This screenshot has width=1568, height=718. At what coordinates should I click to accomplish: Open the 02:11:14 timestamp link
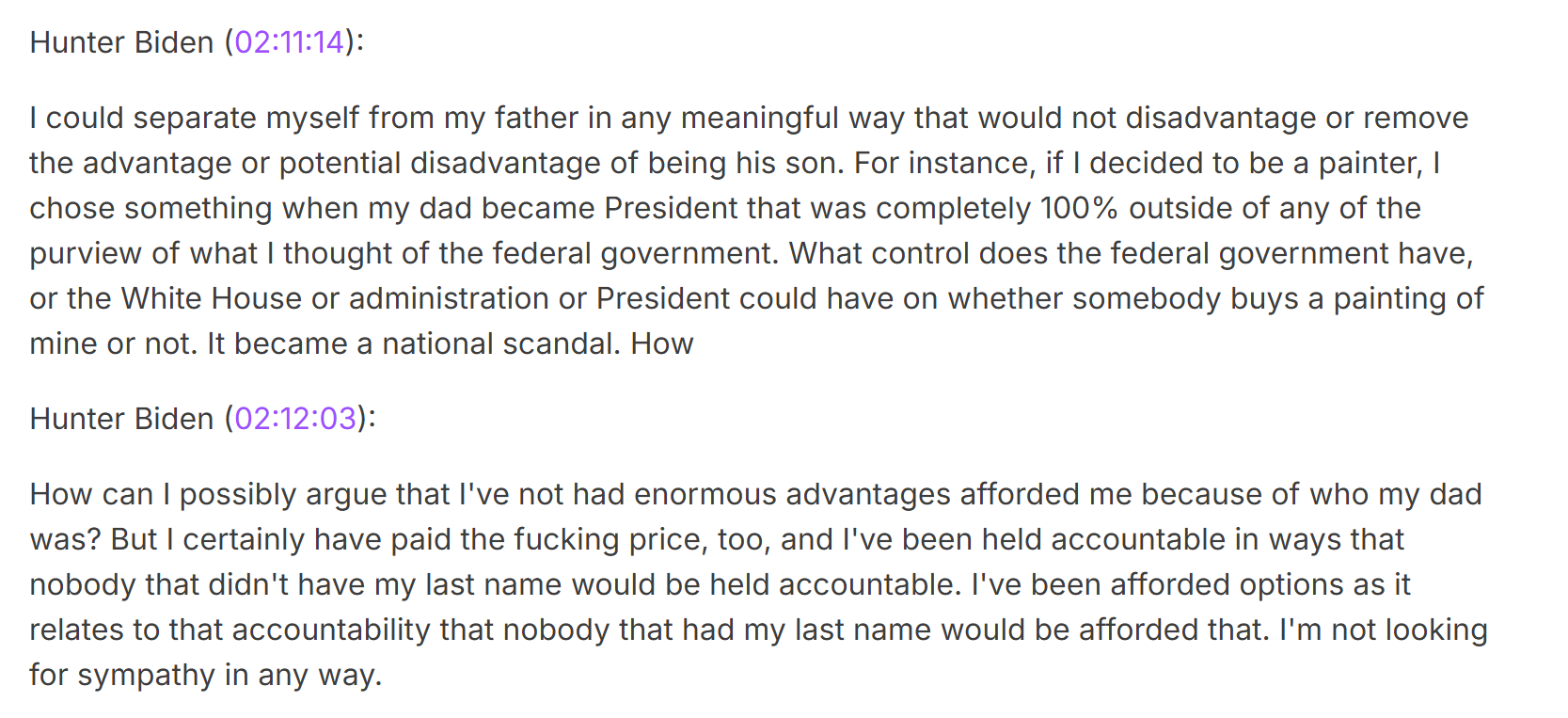pos(290,42)
